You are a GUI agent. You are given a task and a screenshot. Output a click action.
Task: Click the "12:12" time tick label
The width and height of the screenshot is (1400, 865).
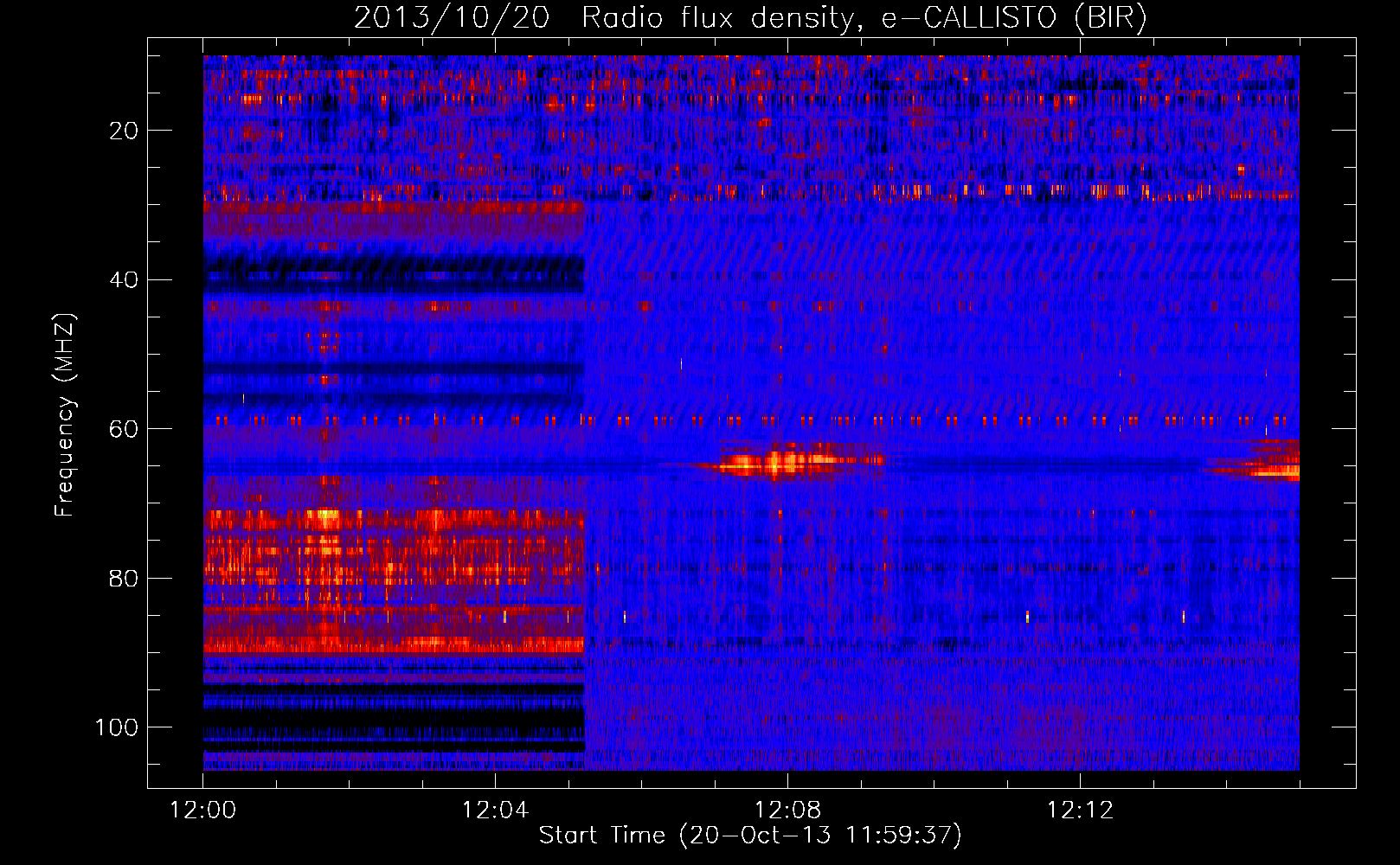coord(1080,811)
